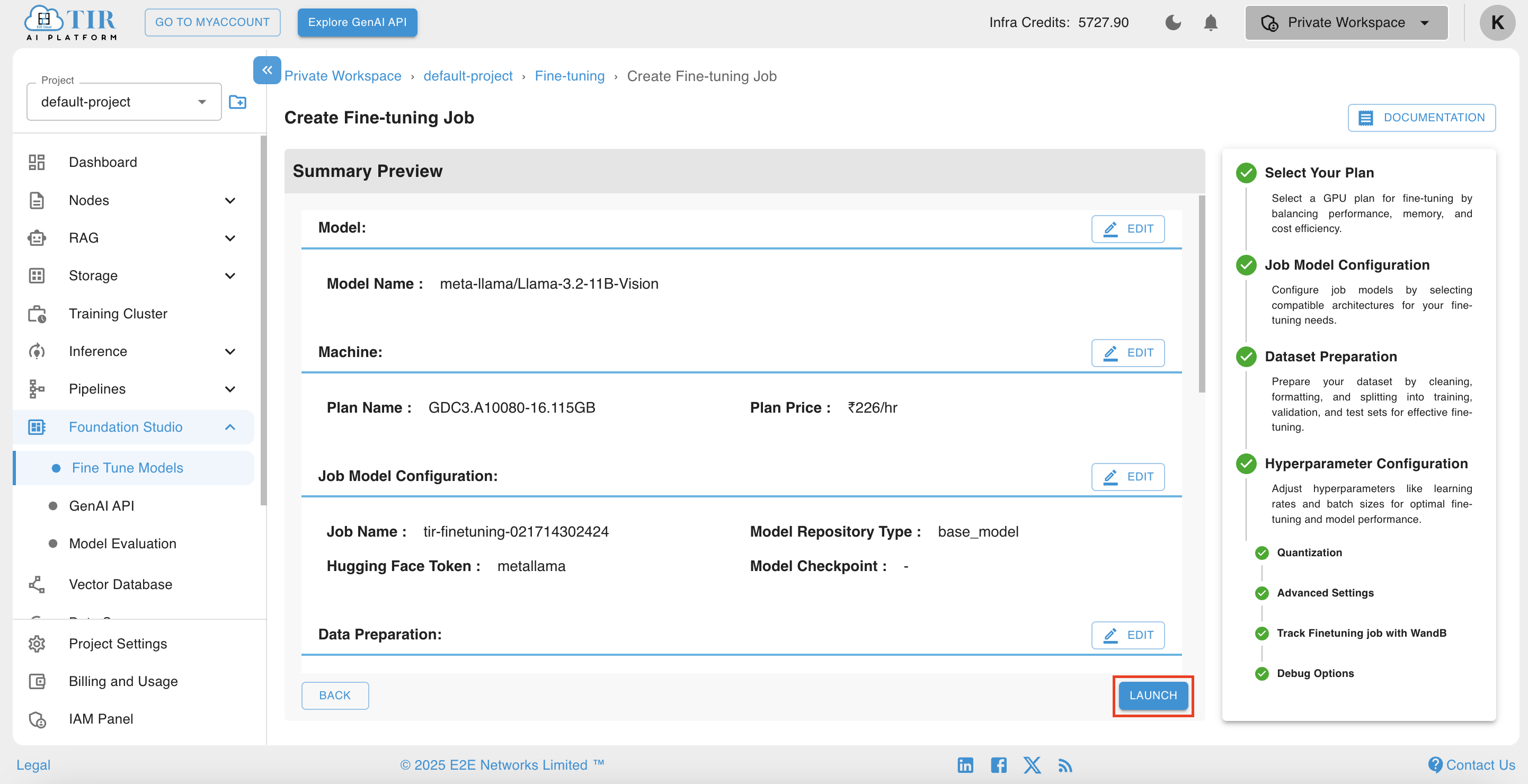Collapse the Foundation Studio chevron
This screenshot has width=1528, height=784.
click(230, 427)
